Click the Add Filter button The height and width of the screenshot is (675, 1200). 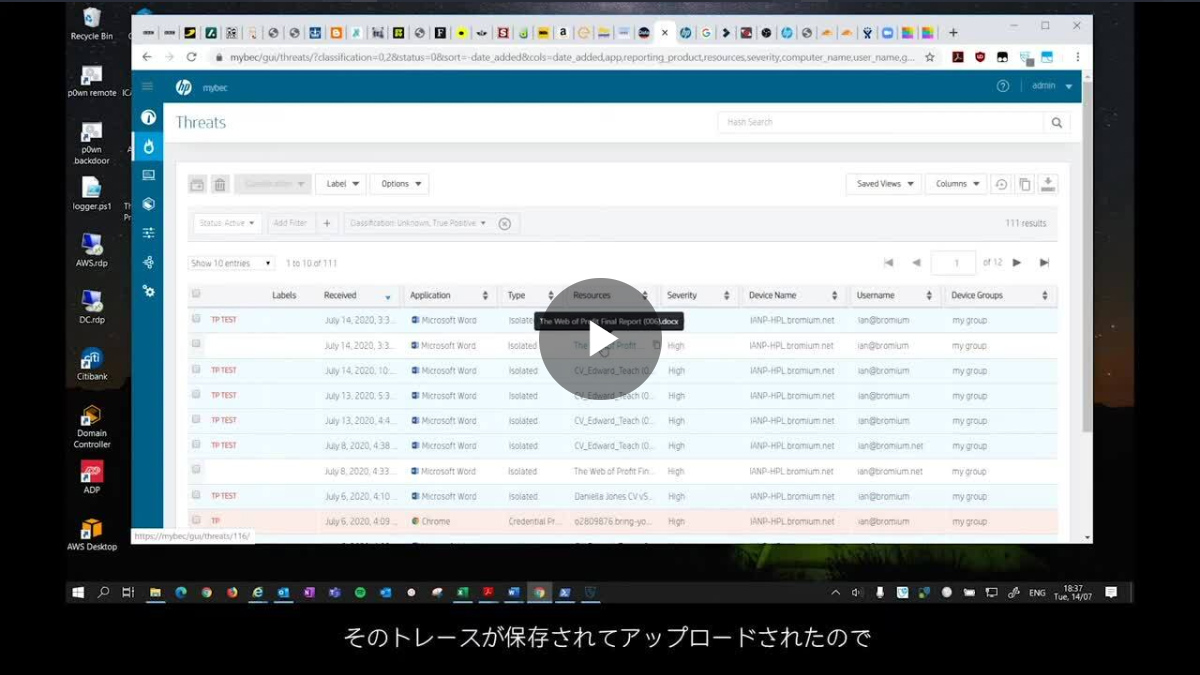(290, 223)
